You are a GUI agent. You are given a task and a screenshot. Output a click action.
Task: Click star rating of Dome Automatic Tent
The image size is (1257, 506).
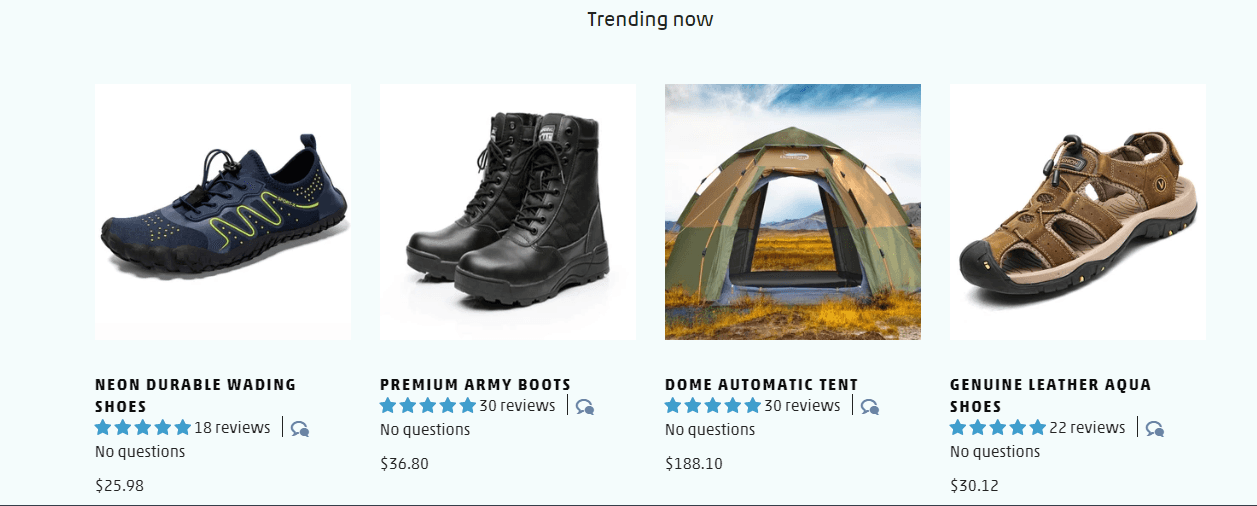pyautogui.click(x=713, y=406)
